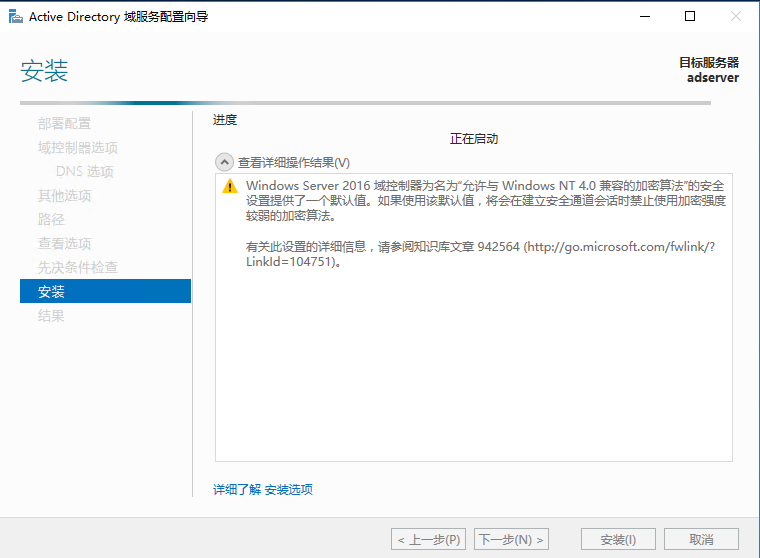760x558 pixels.
Task: Select 部署配置 in the wizard sidebar
Action: point(64,124)
